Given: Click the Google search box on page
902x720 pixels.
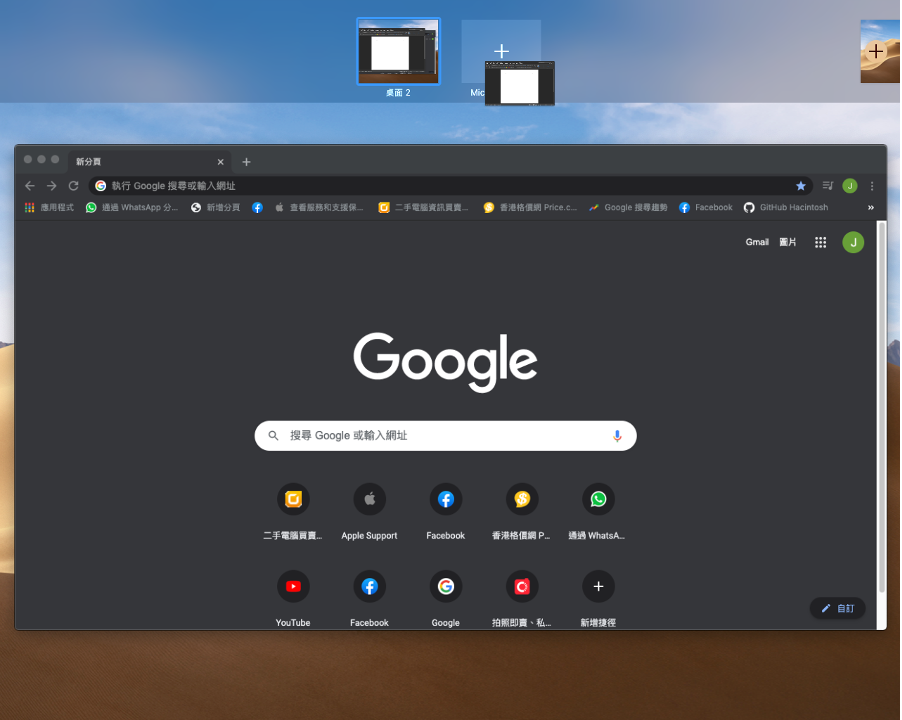Looking at the screenshot, I should pyautogui.click(x=445, y=436).
